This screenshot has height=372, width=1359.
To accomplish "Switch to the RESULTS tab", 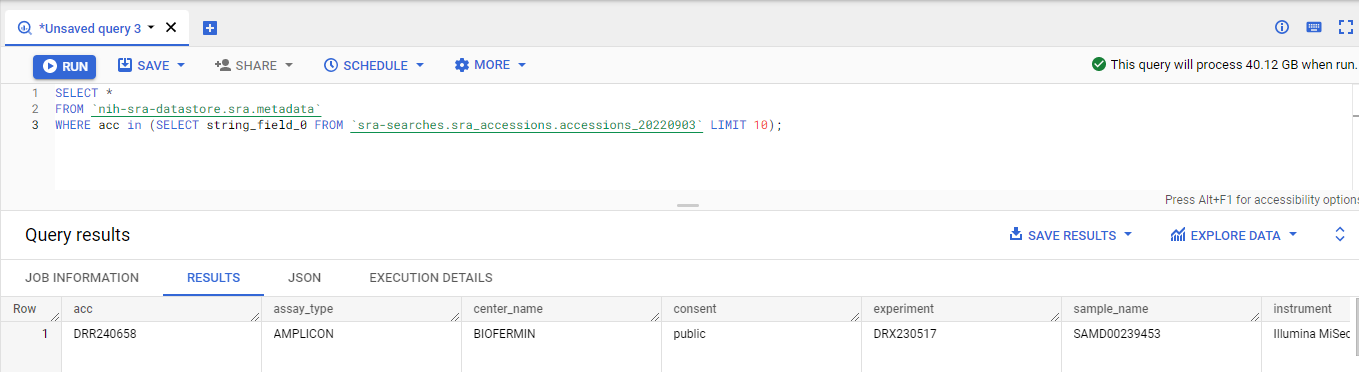I will click(214, 278).
